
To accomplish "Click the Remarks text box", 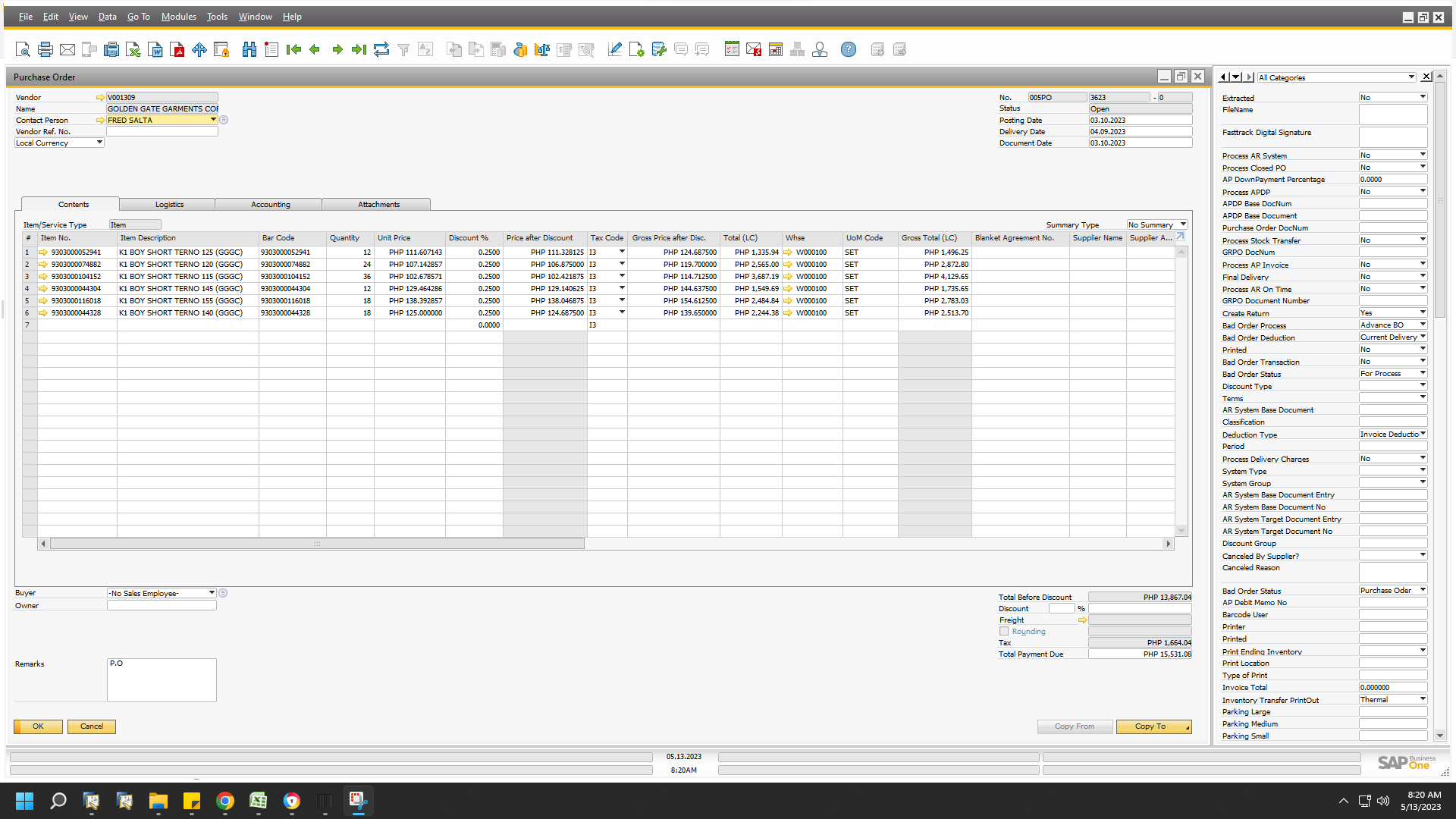I will coord(162,679).
